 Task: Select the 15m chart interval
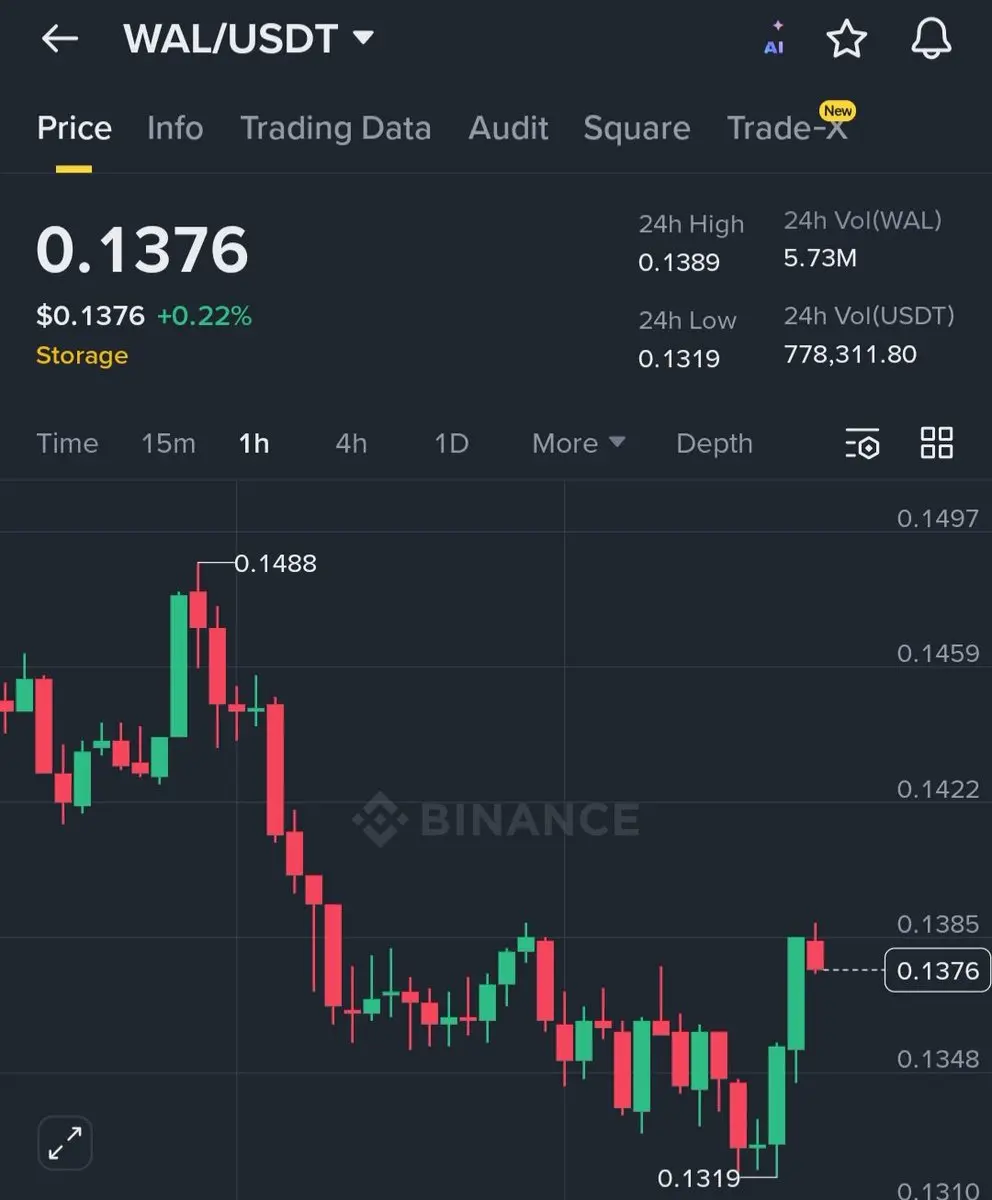(x=168, y=443)
